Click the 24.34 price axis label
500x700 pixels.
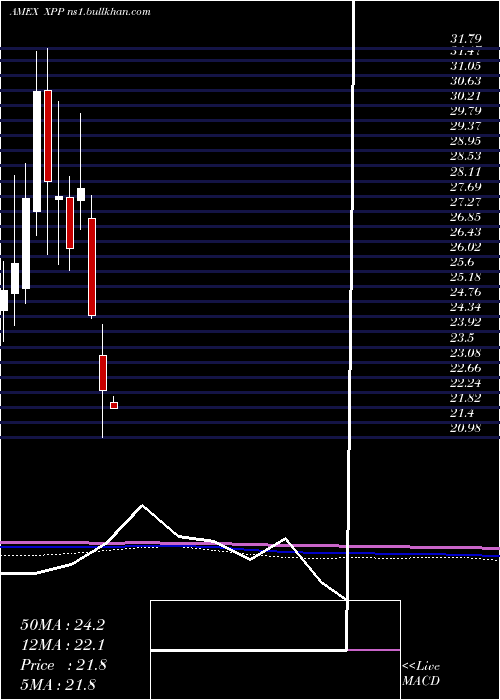point(465,308)
